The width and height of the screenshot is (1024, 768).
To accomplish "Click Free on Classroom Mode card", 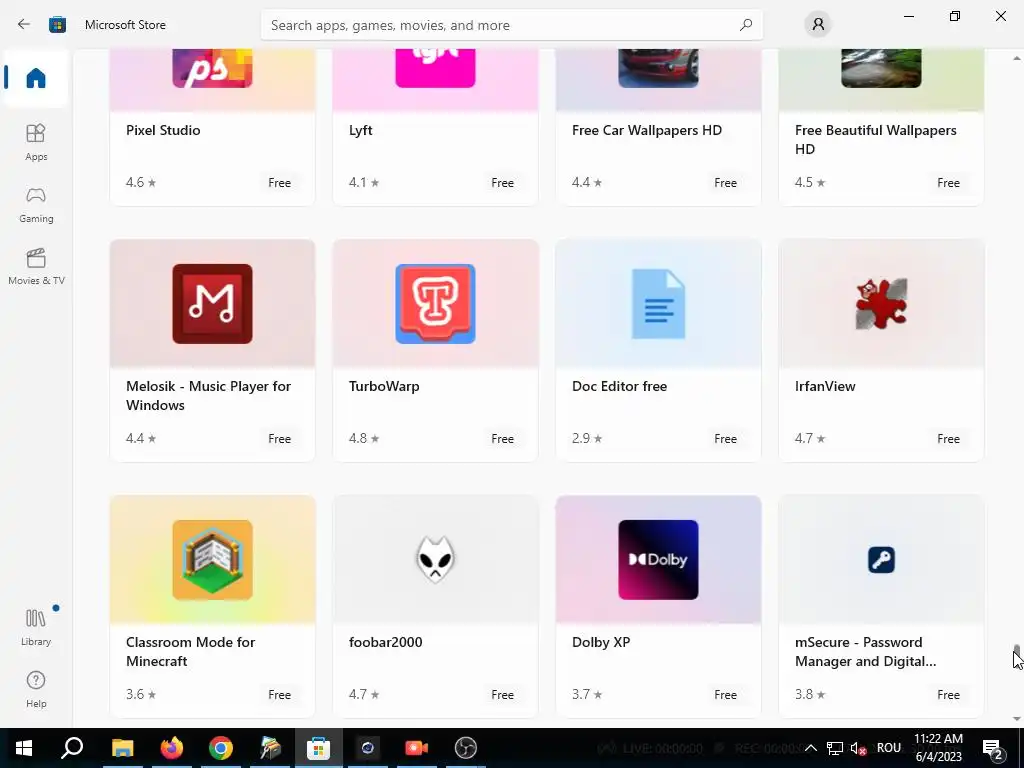I will coord(280,695).
